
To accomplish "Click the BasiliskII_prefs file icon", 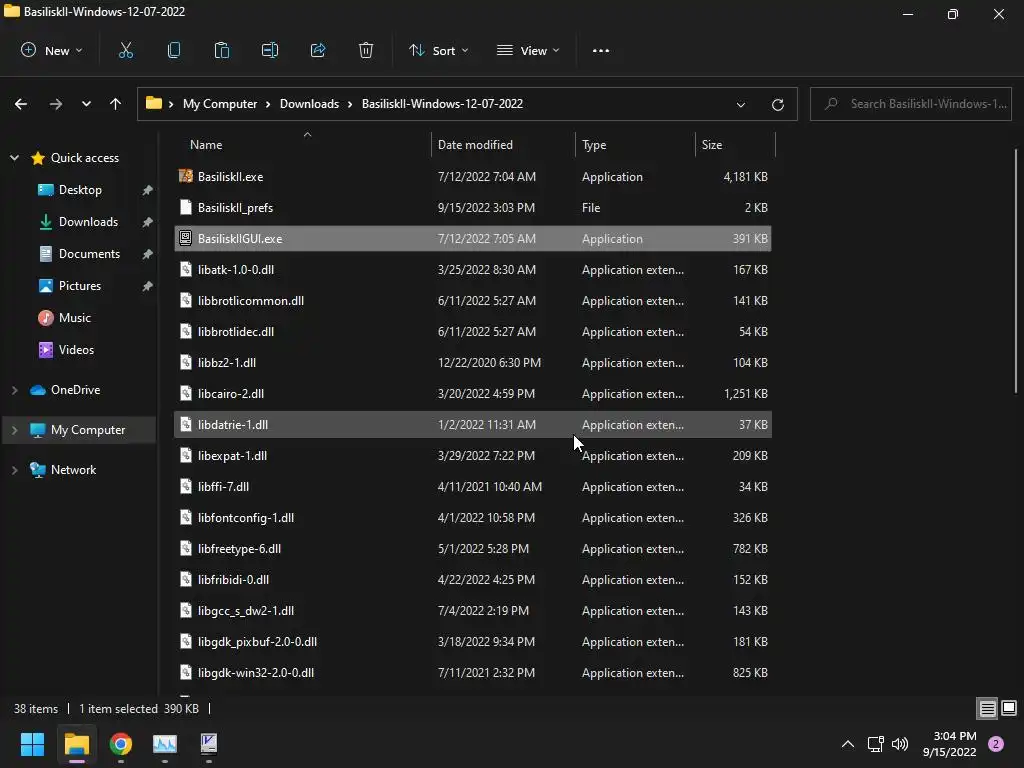I will click(x=185, y=207).
